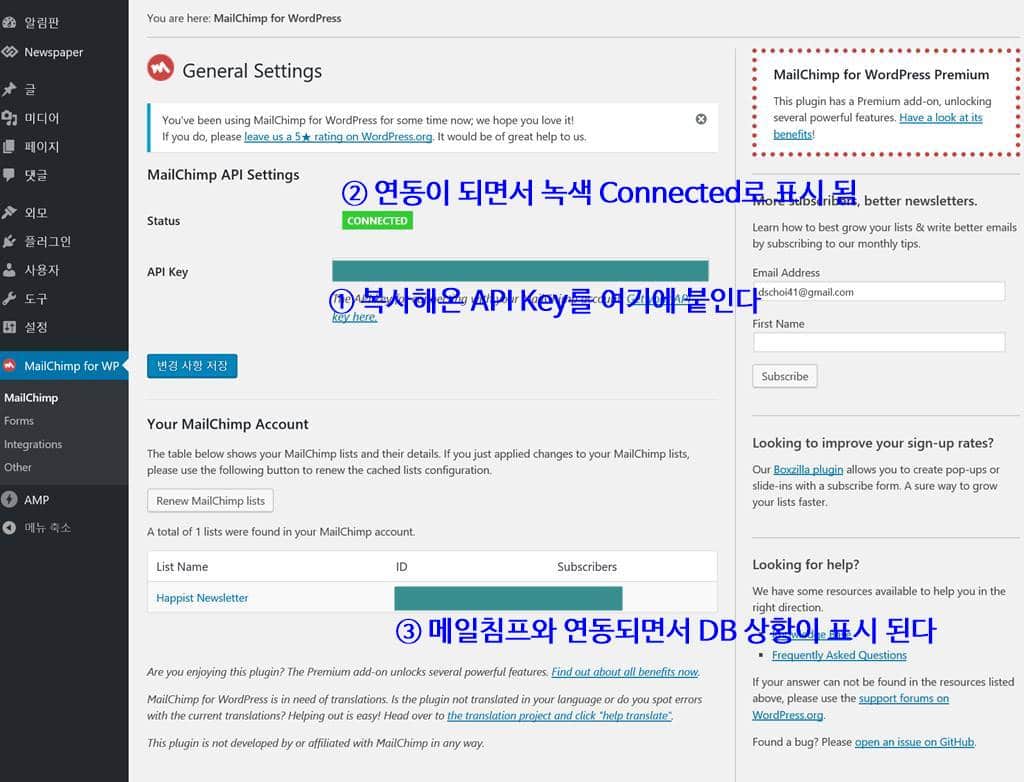Dismiss the rating notification with the X
Image resolution: width=1024 pixels, height=782 pixels.
click(700, 118)
